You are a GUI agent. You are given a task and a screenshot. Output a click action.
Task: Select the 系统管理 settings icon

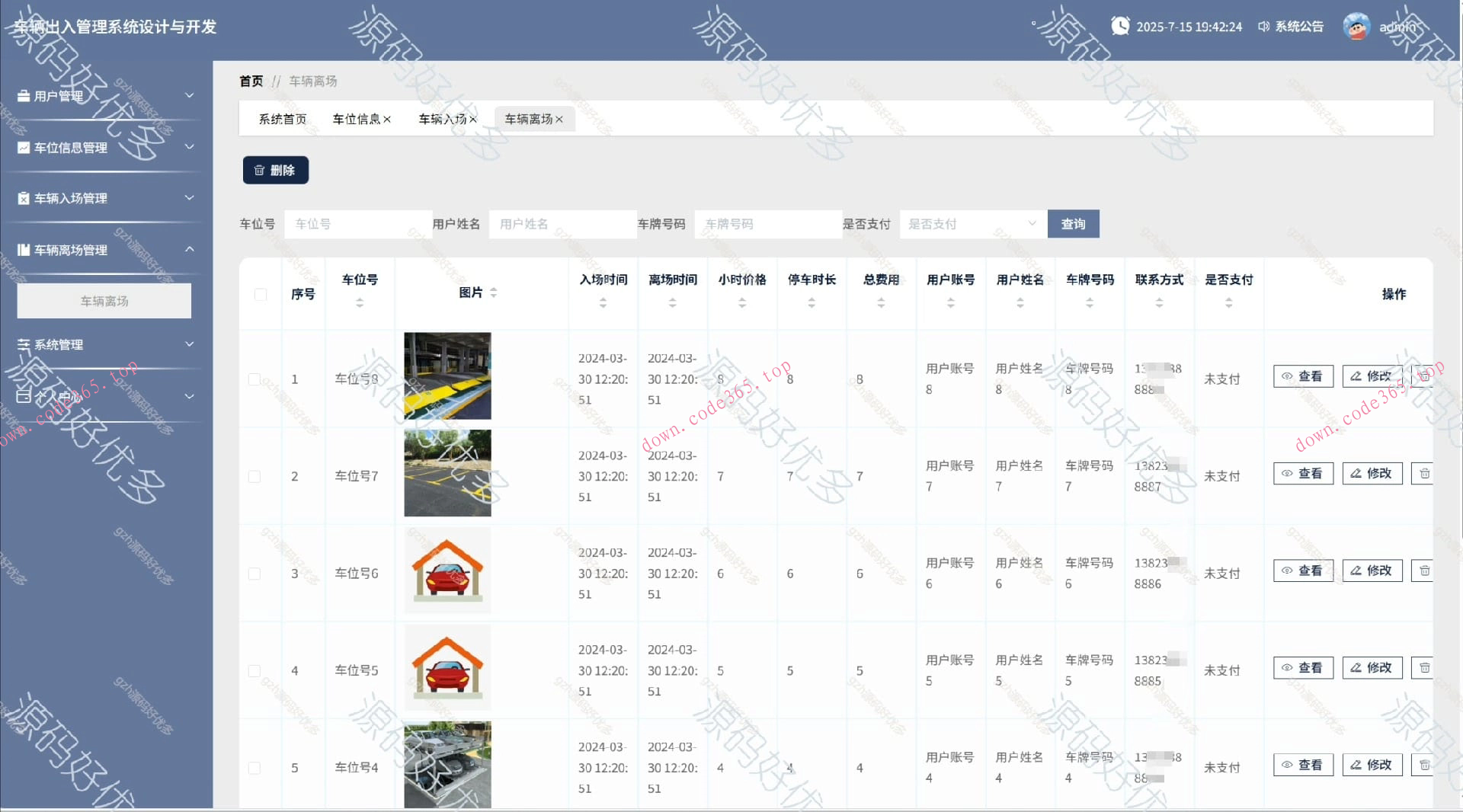point(23,344)
